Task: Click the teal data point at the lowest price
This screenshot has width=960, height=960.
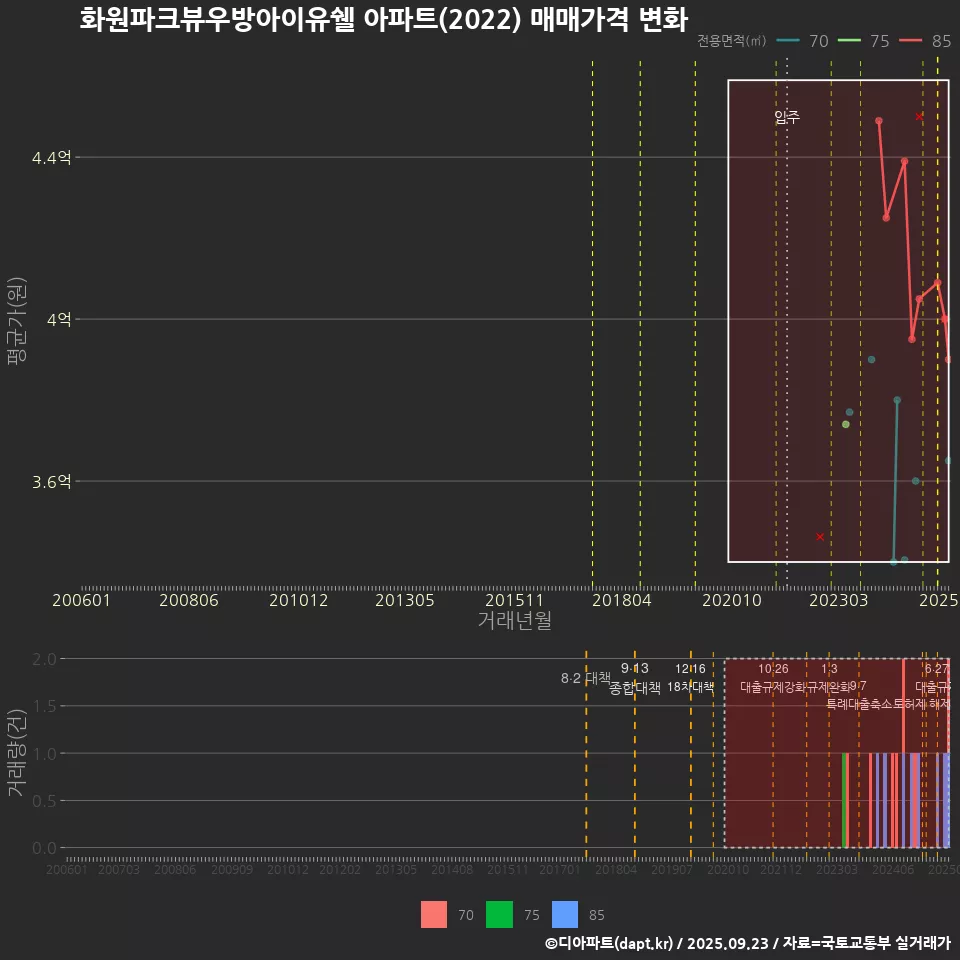Action: [x=893, y=562]
